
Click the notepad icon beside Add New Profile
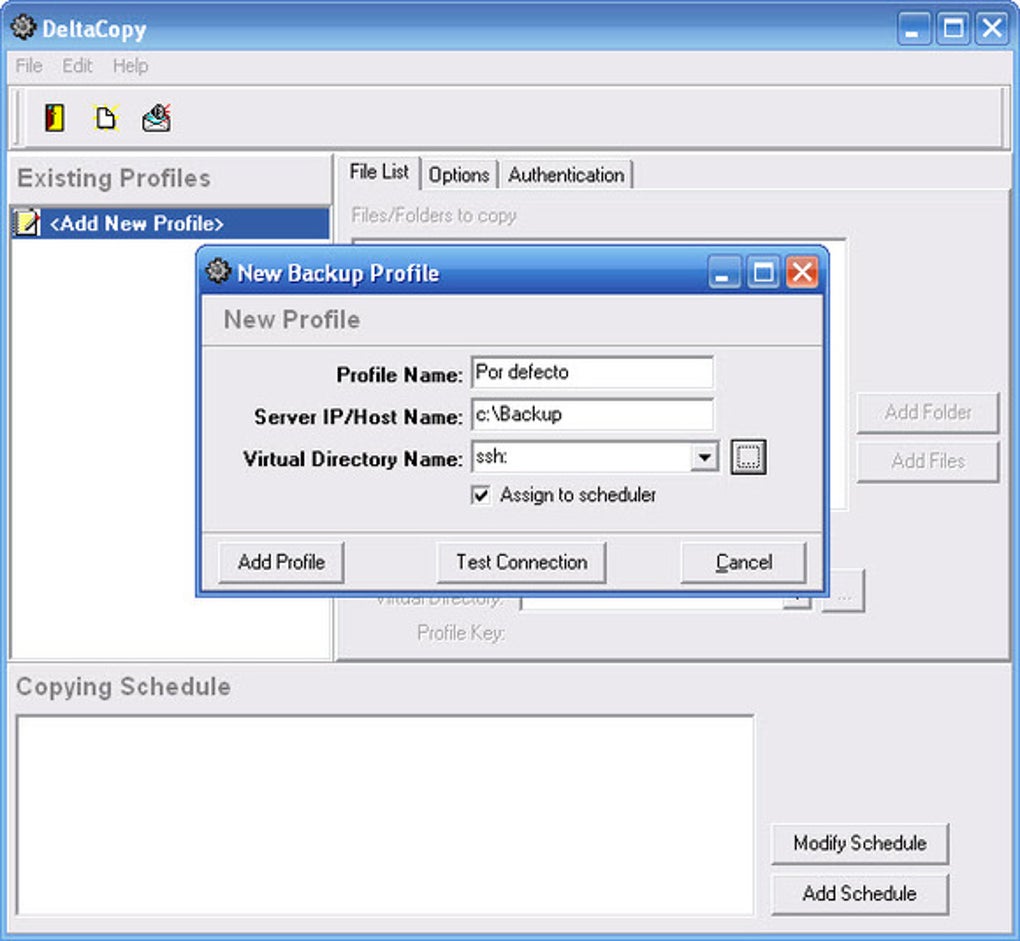point(27,223)
